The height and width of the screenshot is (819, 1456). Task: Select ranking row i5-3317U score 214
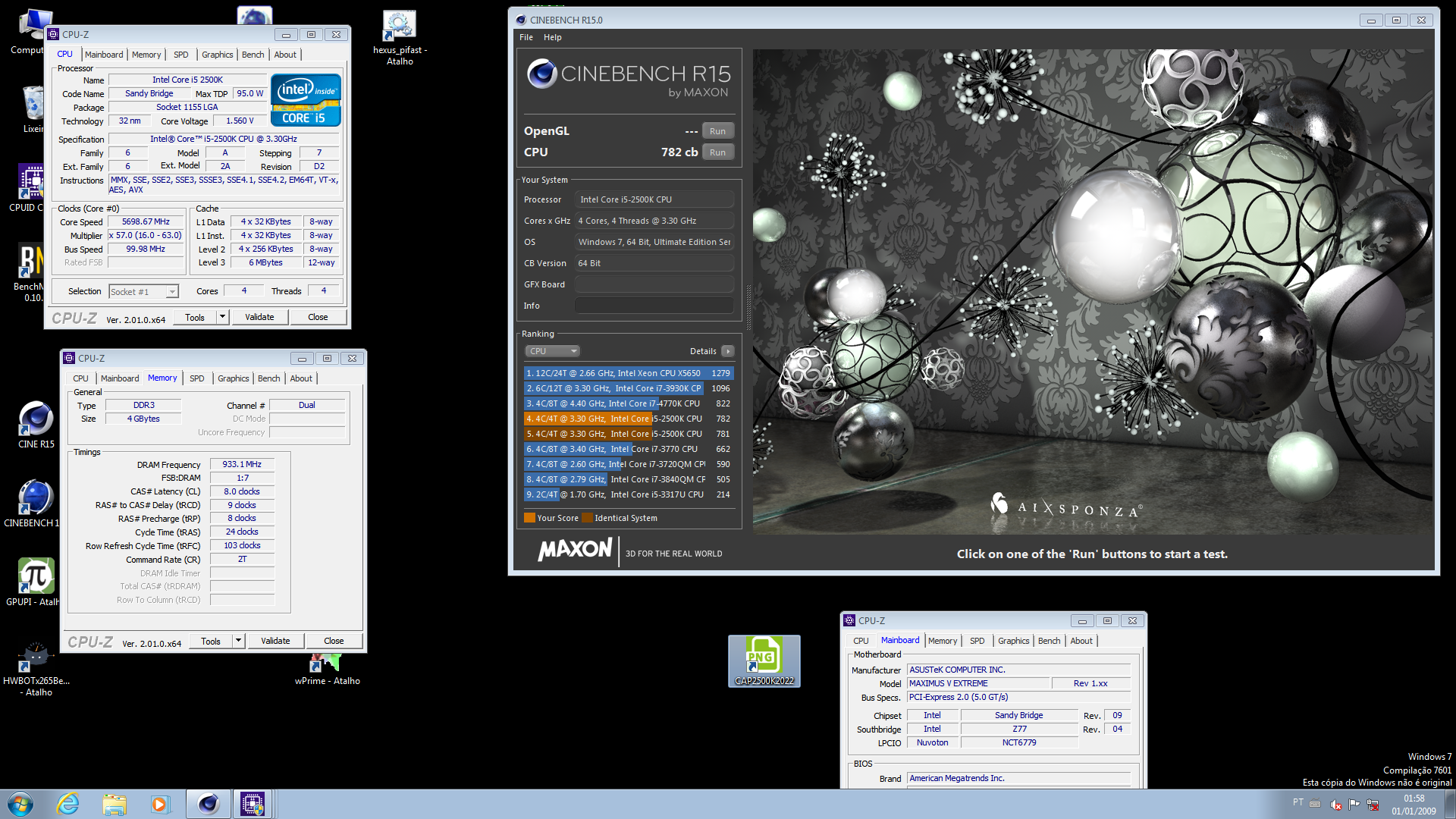[x=628, y=494]
